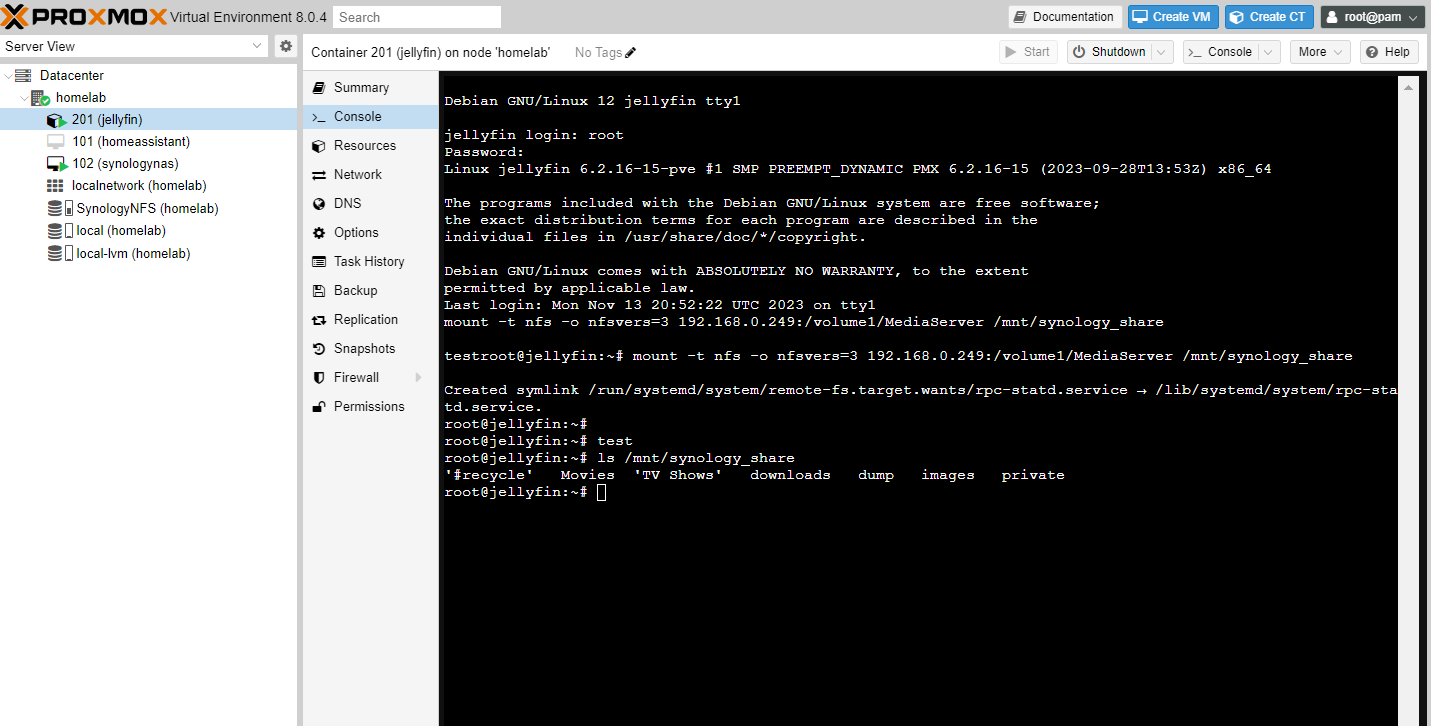Click the homelab node icon
Viewport: 1431px width, 726px height.
click(x=40, y=98)
